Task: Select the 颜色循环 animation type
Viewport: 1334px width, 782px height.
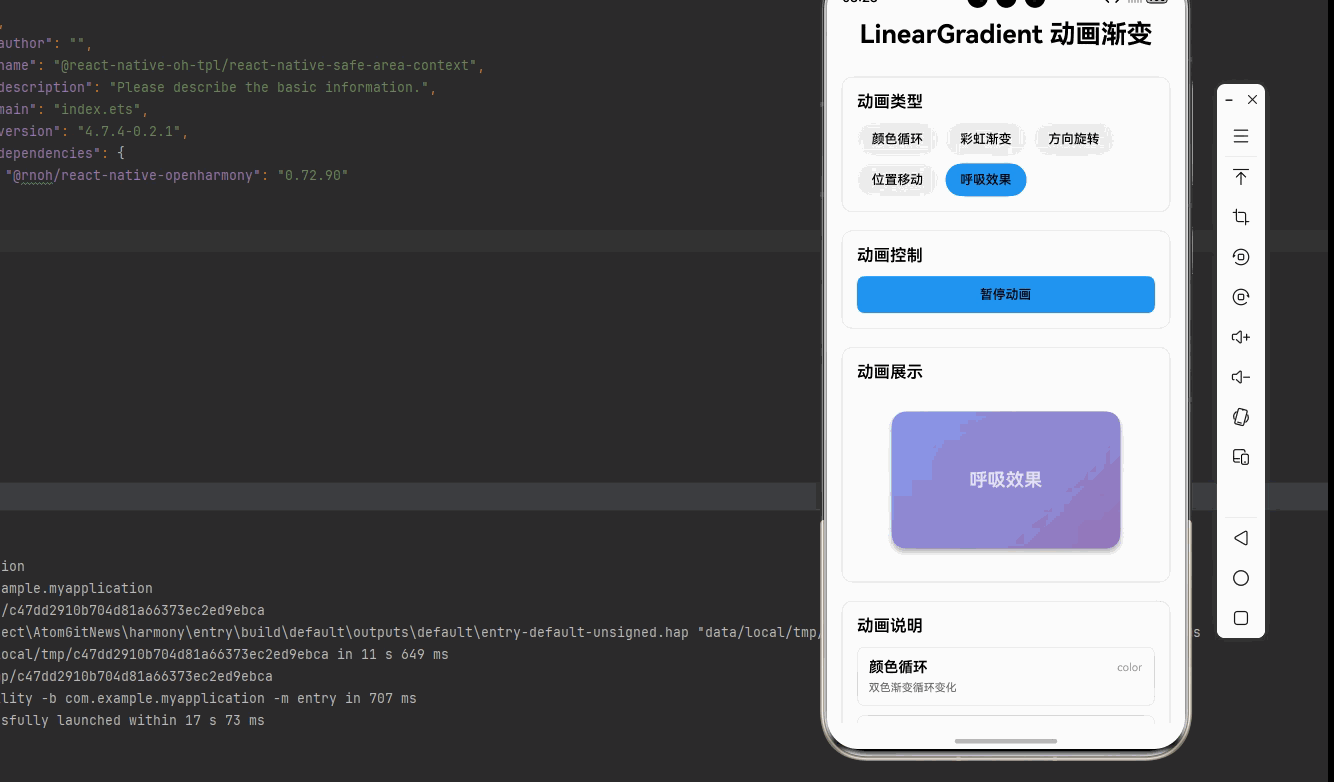Action: pyautogui.click(x=897, y=139)
